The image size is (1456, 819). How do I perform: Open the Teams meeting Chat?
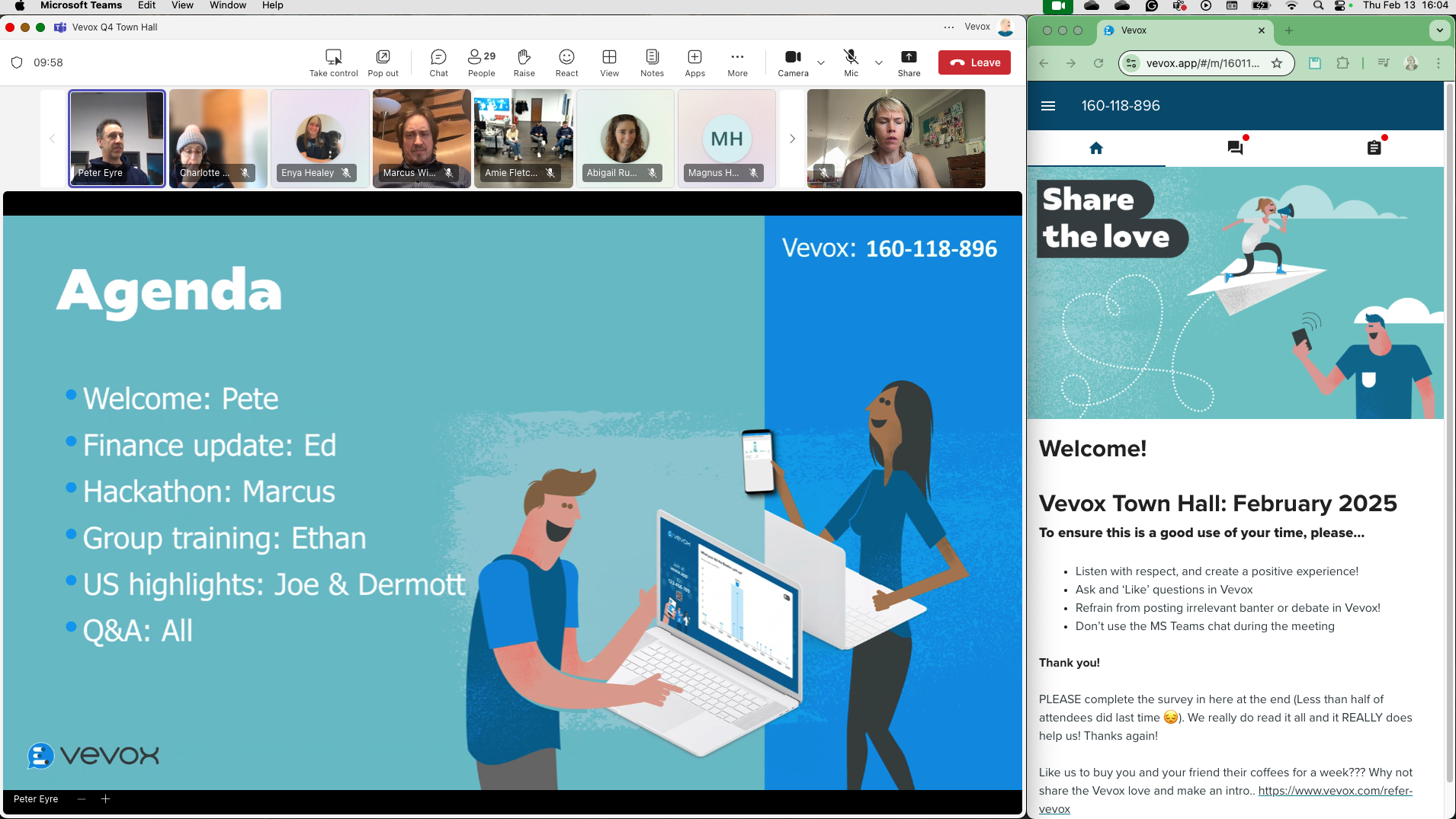coord(438,62)
